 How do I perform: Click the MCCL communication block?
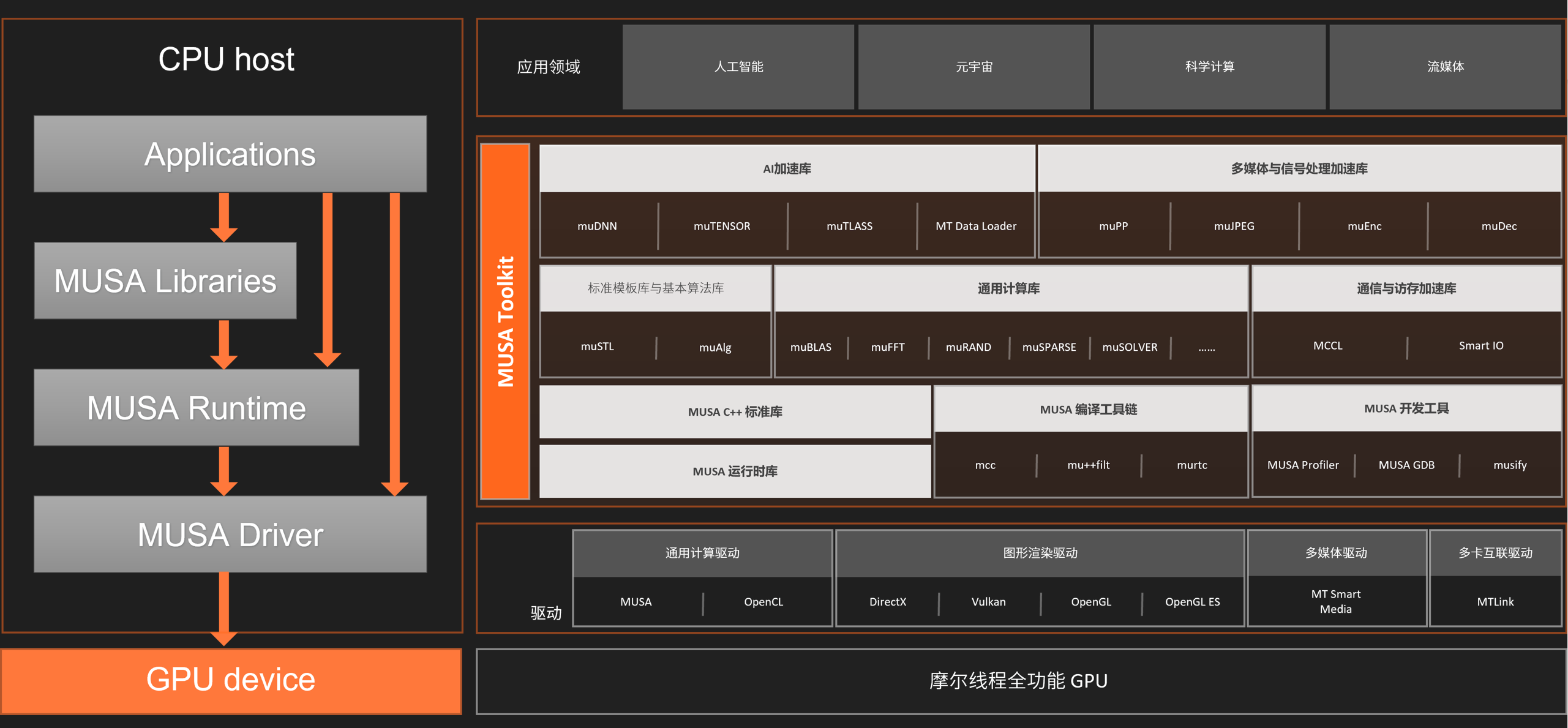(x=1326, y=345)
